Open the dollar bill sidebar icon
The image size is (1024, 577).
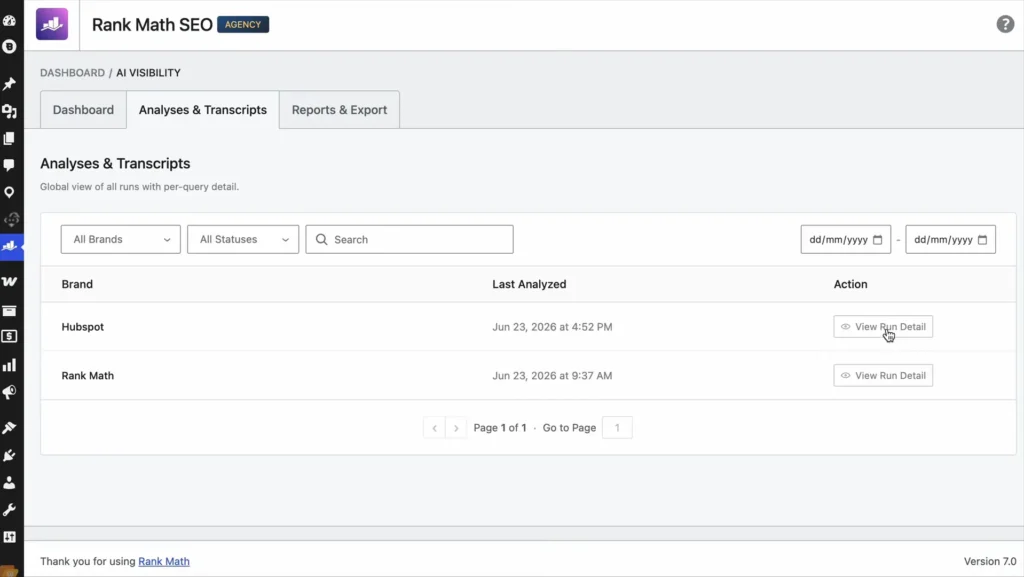(9, 336)
